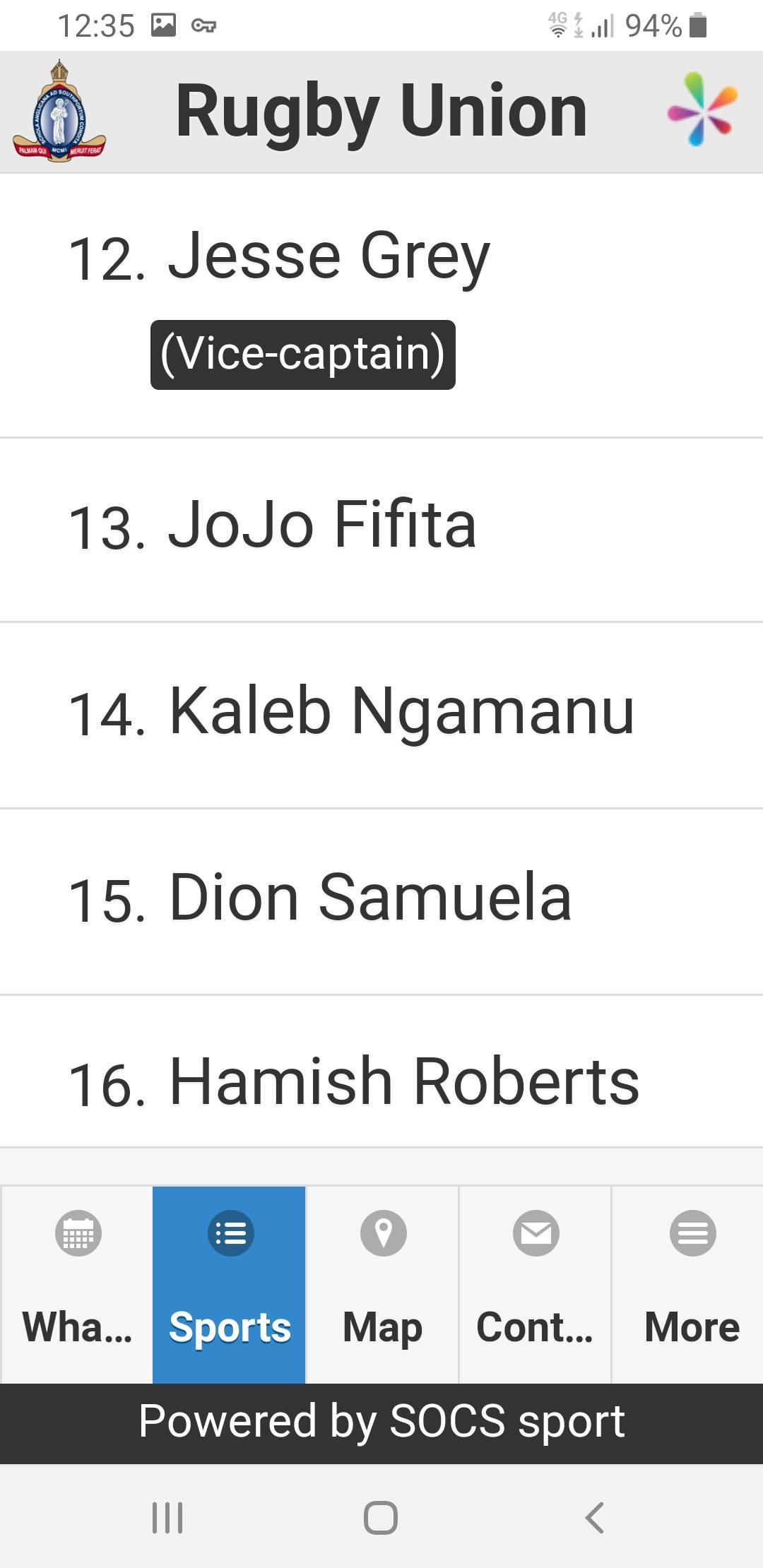This screenshot has height=1568, width=763.
Task: Open the Android recent apps button
Action: pos(168,1517)
